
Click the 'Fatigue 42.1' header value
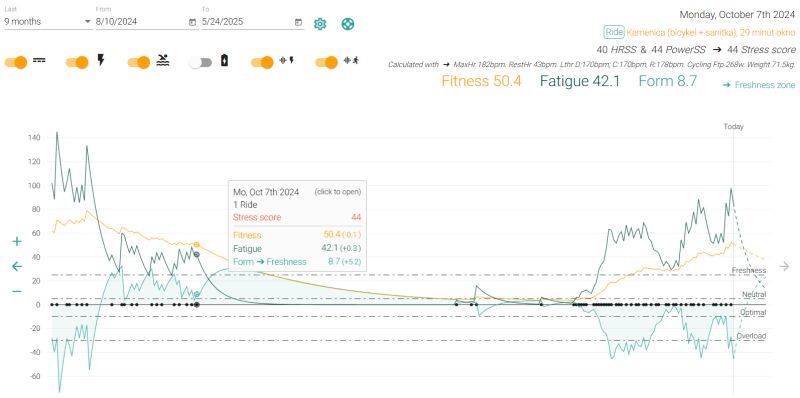click(x=580, y=81)
